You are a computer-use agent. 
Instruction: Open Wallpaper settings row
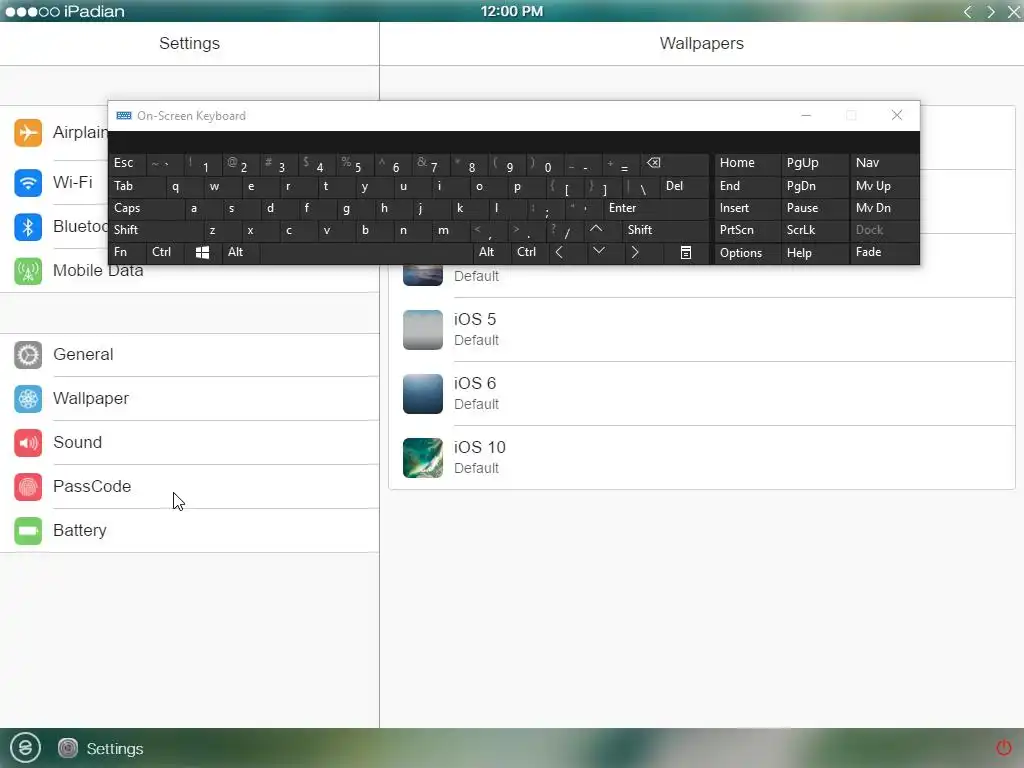point(189,398)
